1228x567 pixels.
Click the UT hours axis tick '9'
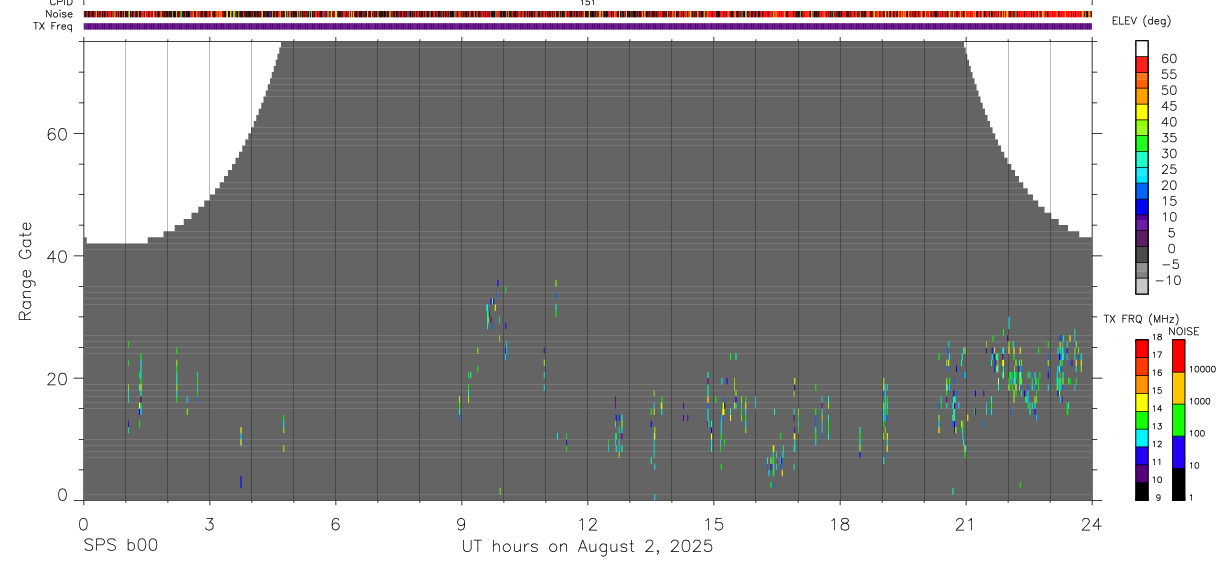pyautogui.click(x=461, y=523)
